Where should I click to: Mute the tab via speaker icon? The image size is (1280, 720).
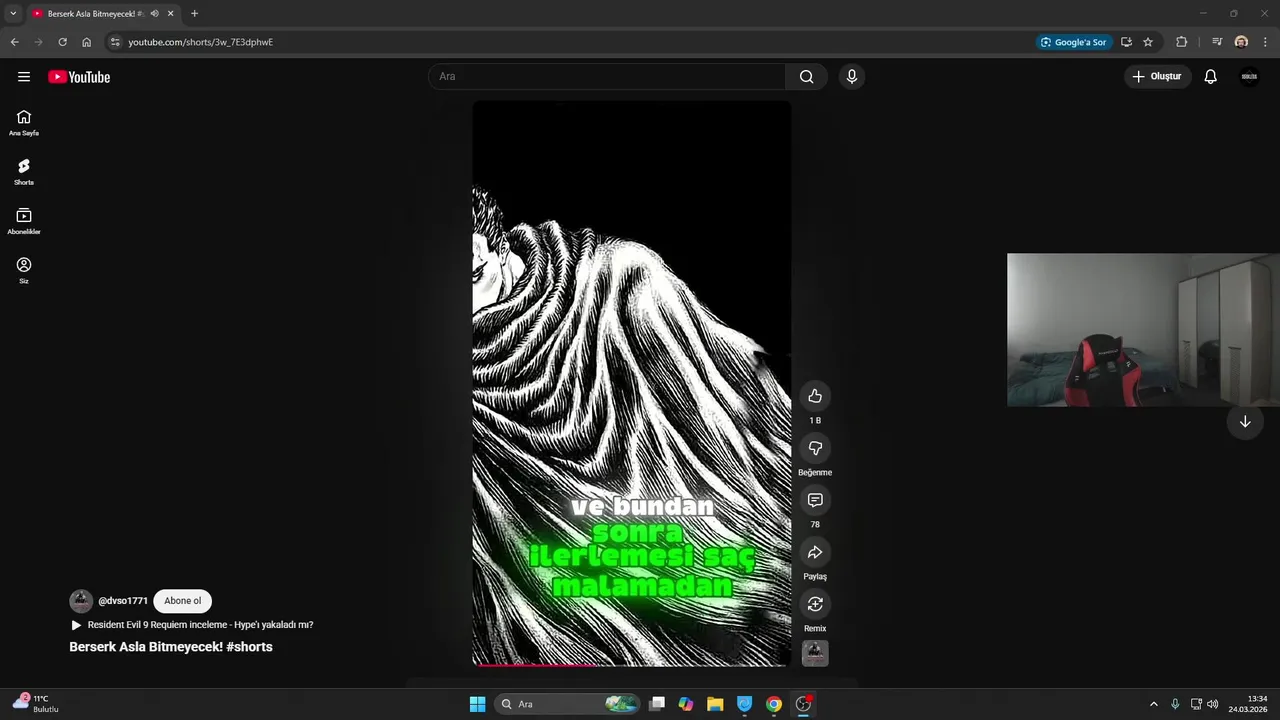(155, 14)
